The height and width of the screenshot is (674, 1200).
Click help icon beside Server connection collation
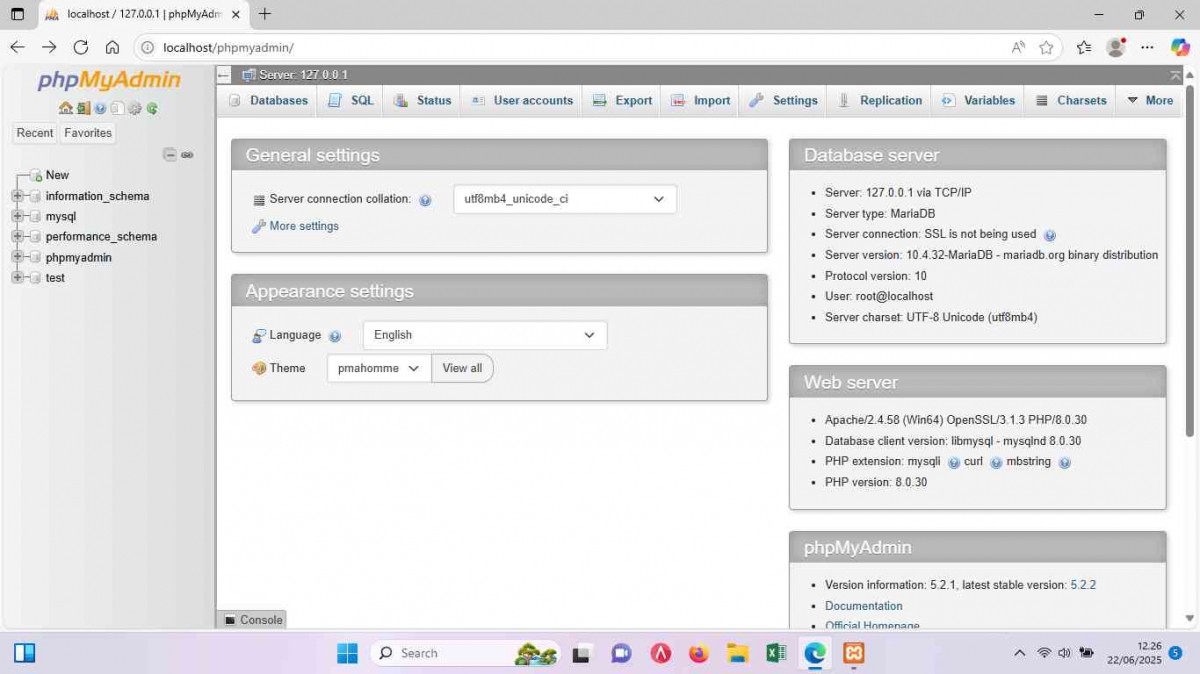[x=425, y=199]
